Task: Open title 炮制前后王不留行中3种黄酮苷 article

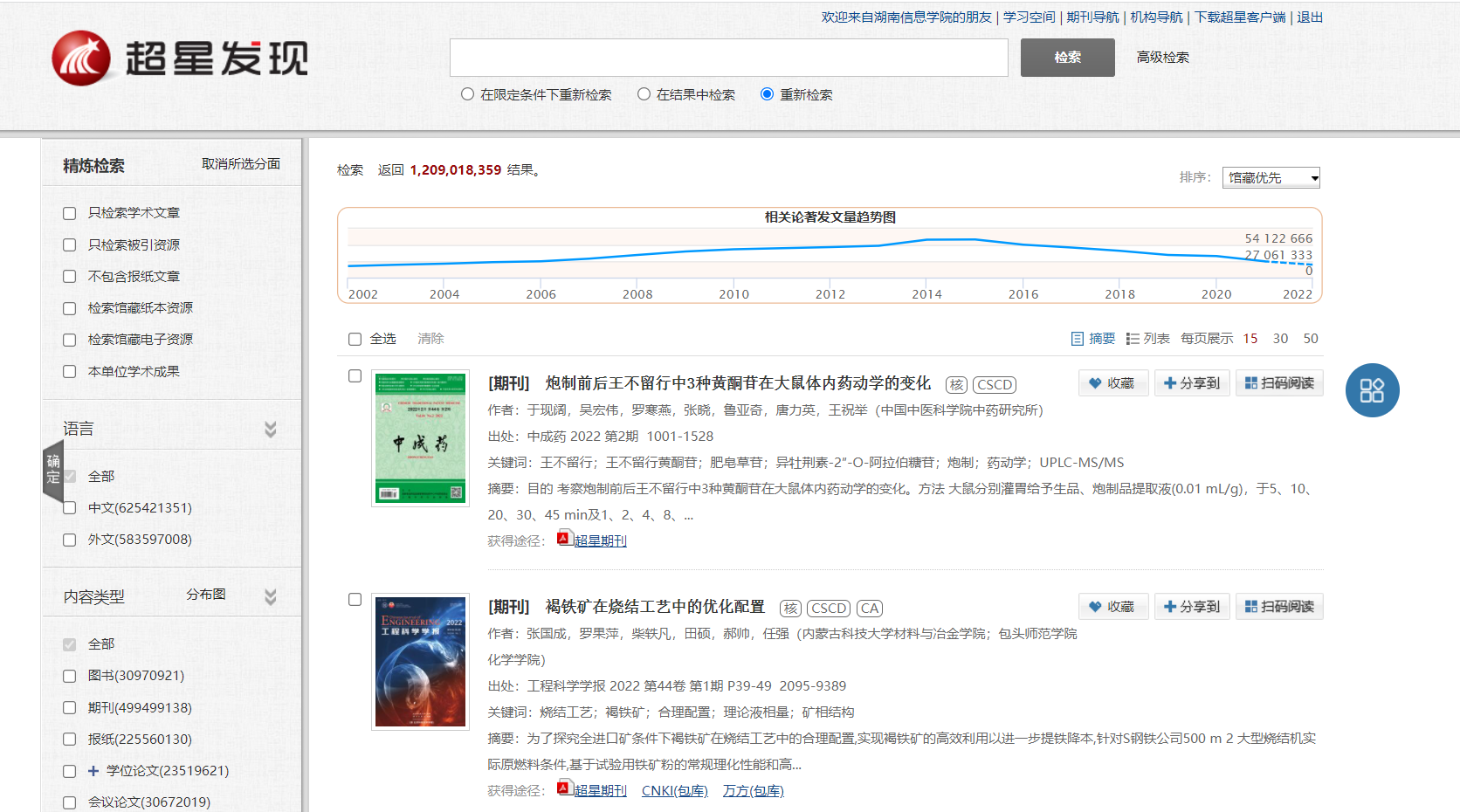Action: click(x=738, y=383)
